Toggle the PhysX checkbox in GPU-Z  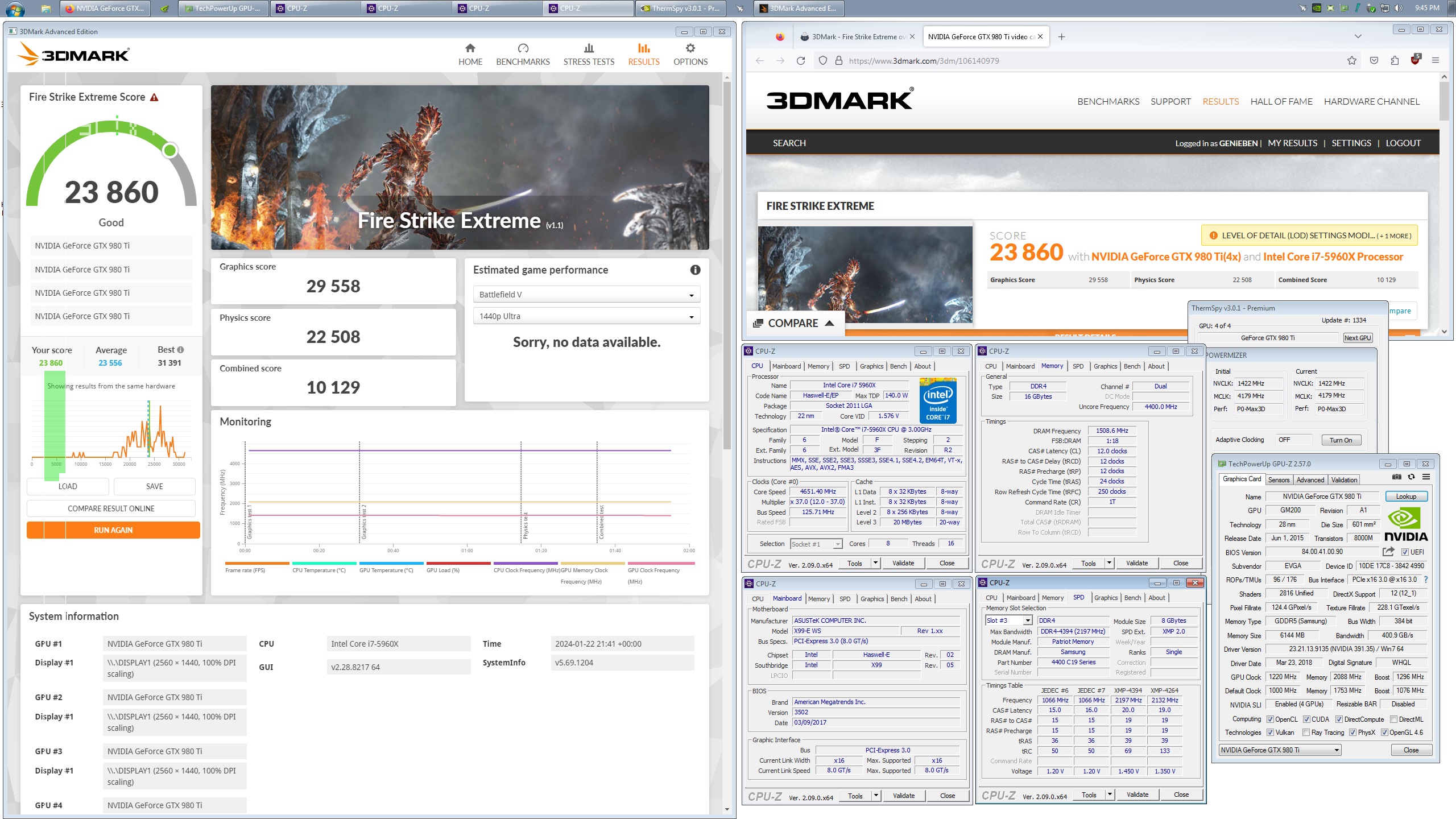point(1353,733)
